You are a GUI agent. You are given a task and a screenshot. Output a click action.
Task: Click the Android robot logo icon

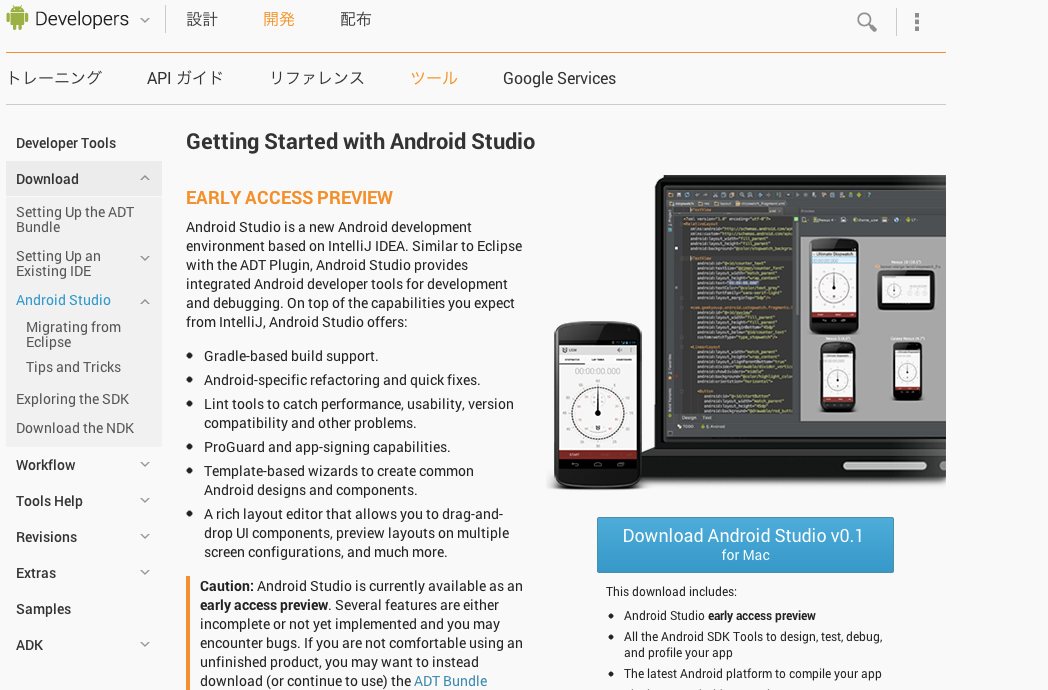[x=17, y=19]
